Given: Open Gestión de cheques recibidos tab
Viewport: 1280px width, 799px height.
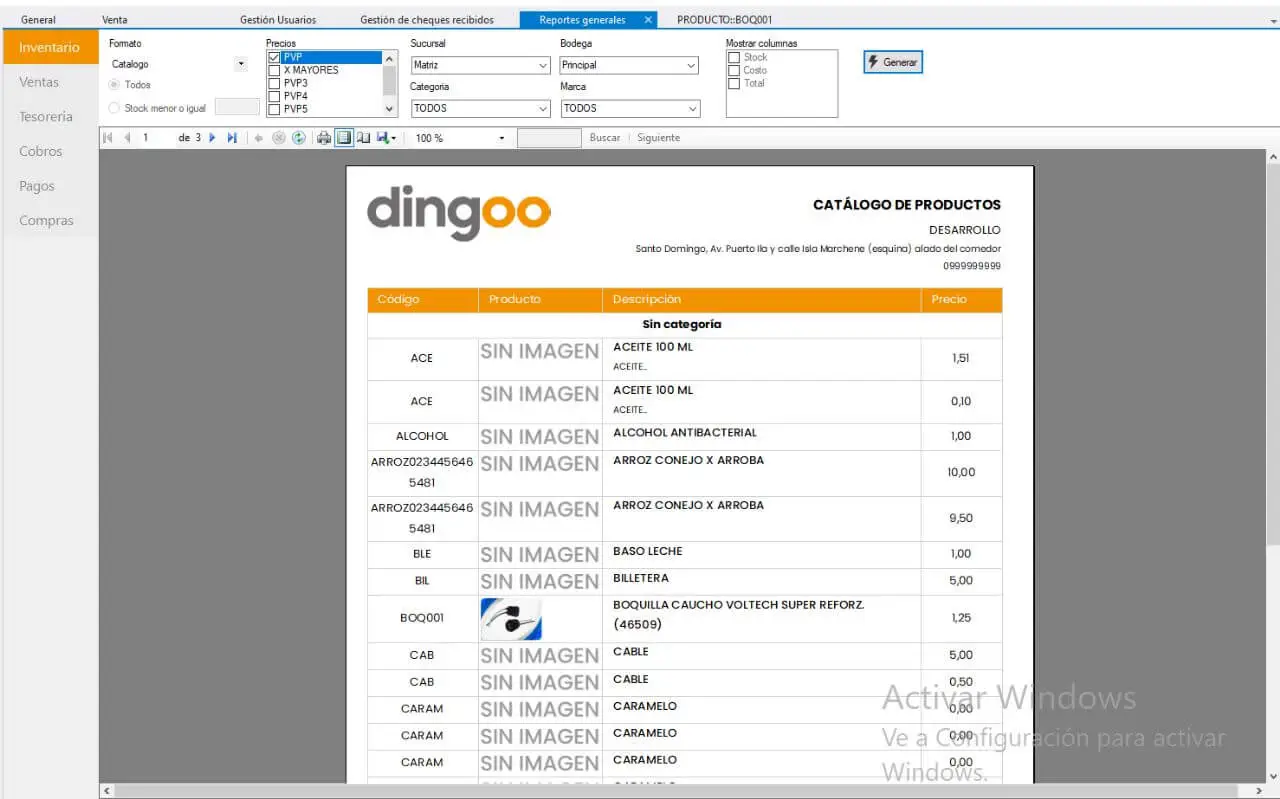Looking at the screenshot, I should [427, 20].
